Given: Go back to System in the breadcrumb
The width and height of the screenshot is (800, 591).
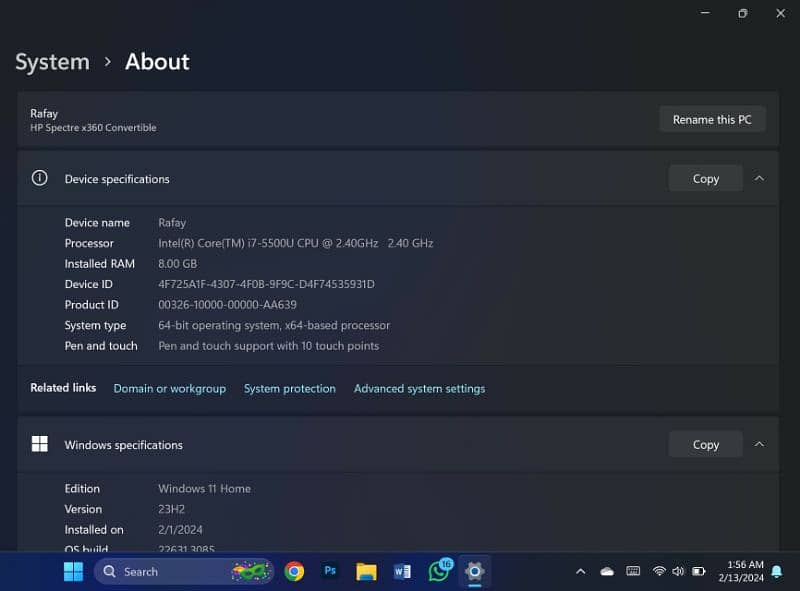Looking at the screenshot, I should tap(52, 62).
